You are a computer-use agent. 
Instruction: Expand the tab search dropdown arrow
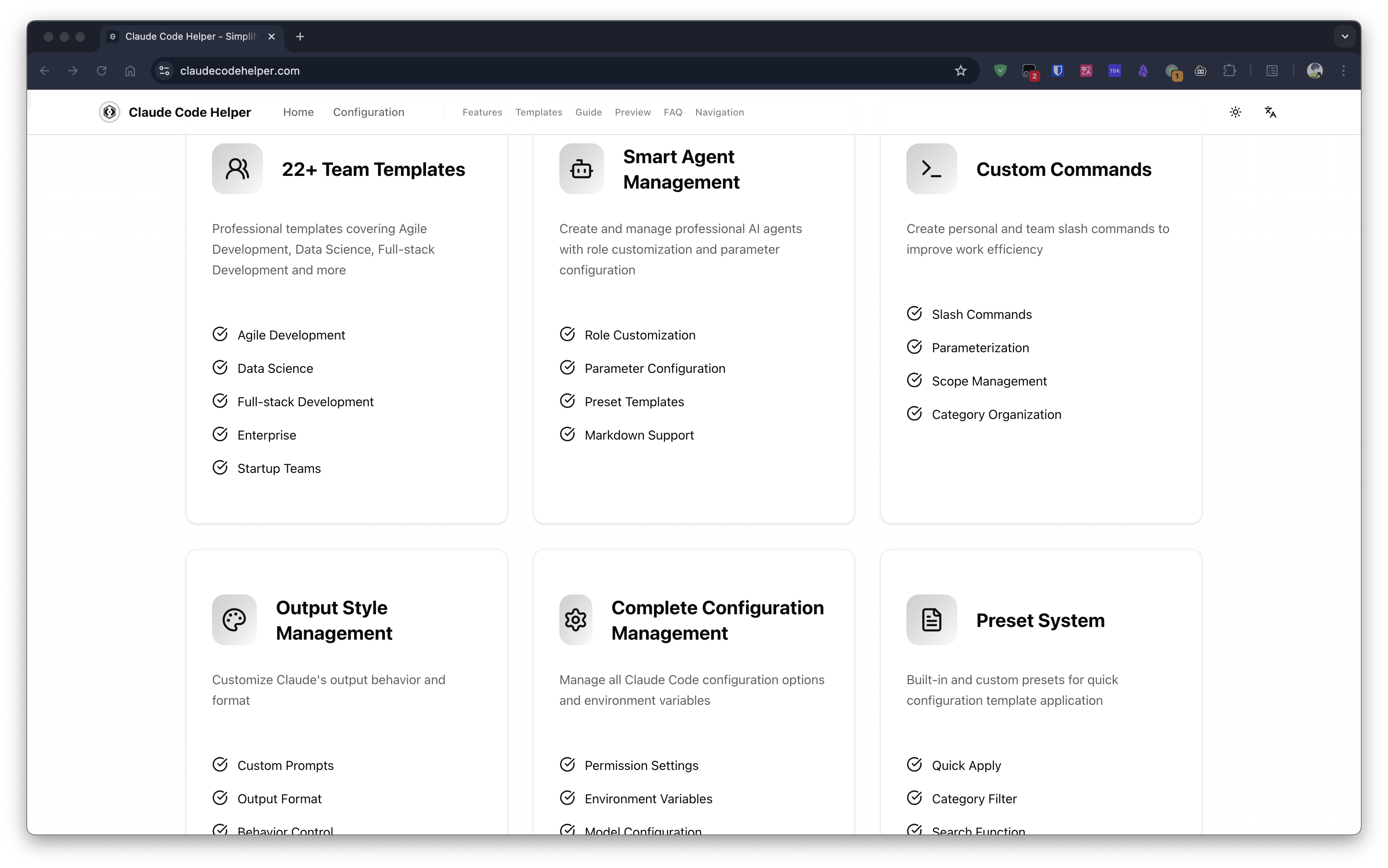pos(1344,36)
